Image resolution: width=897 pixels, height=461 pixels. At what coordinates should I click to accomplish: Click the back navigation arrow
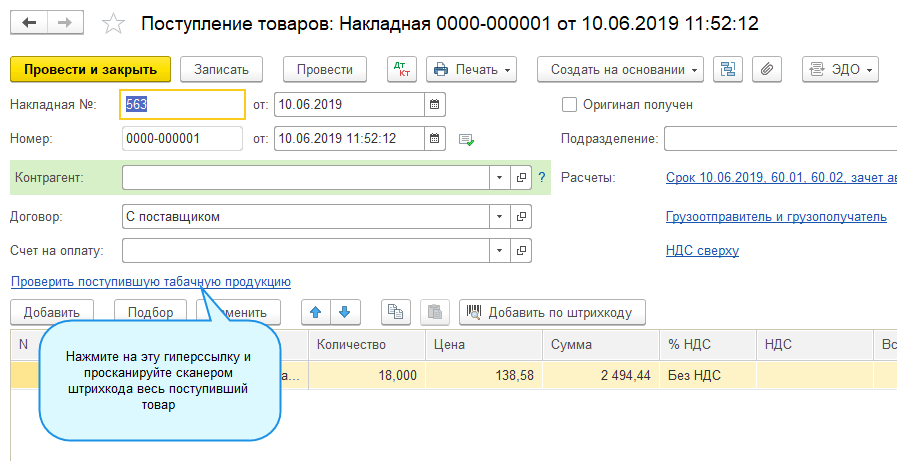coord(29,22)
